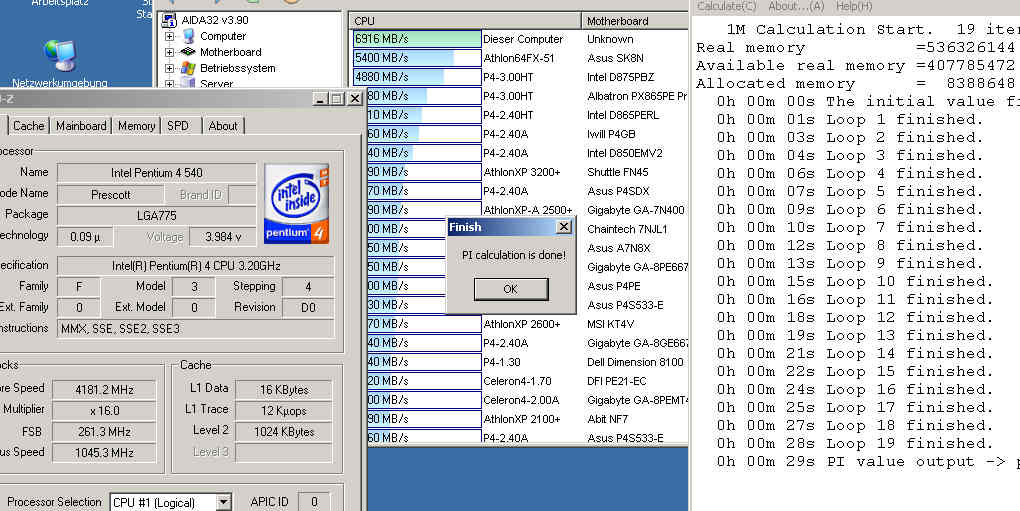
Task: Select the Celeron4-1.70 row
Action: (518, 381)
